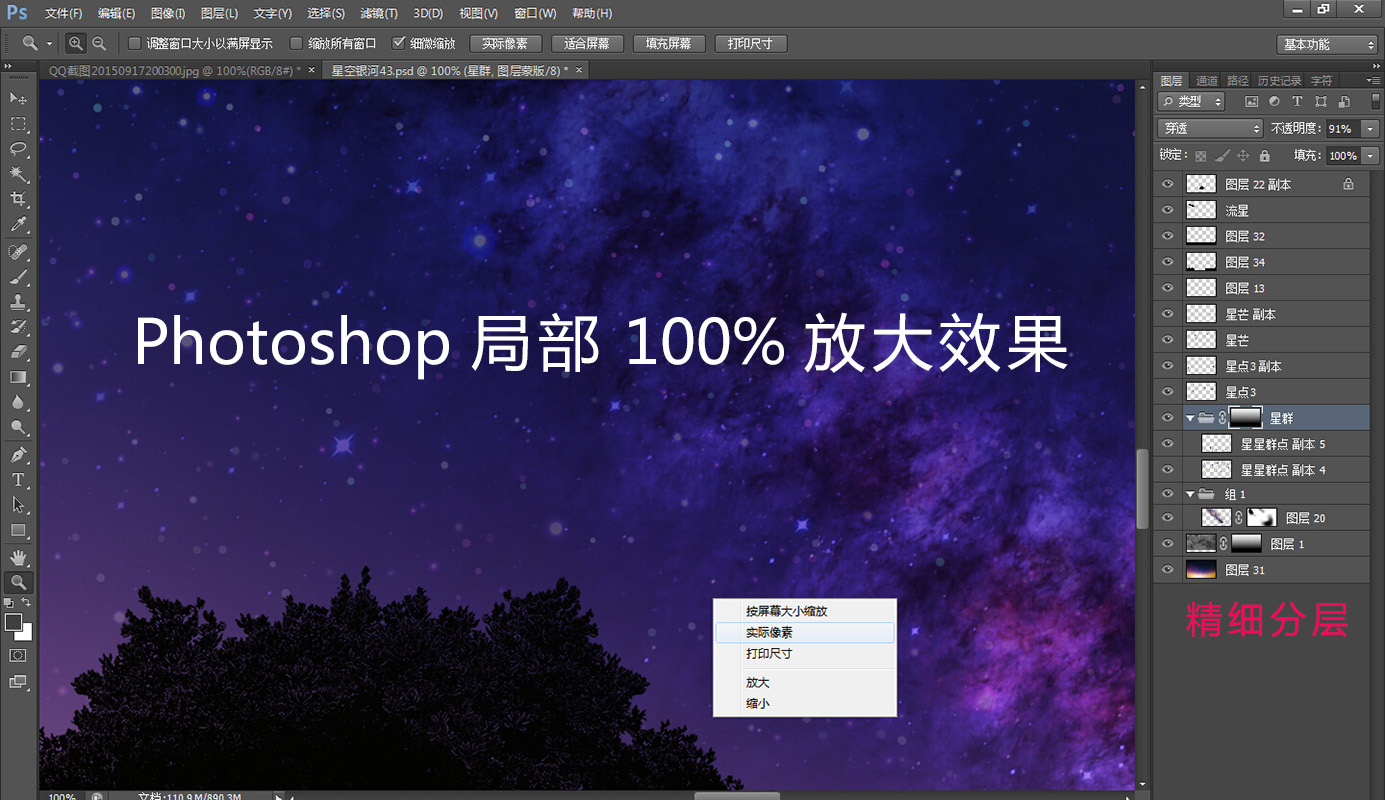
Task: Open the 图层(L) menu
Action: [219, 13]
